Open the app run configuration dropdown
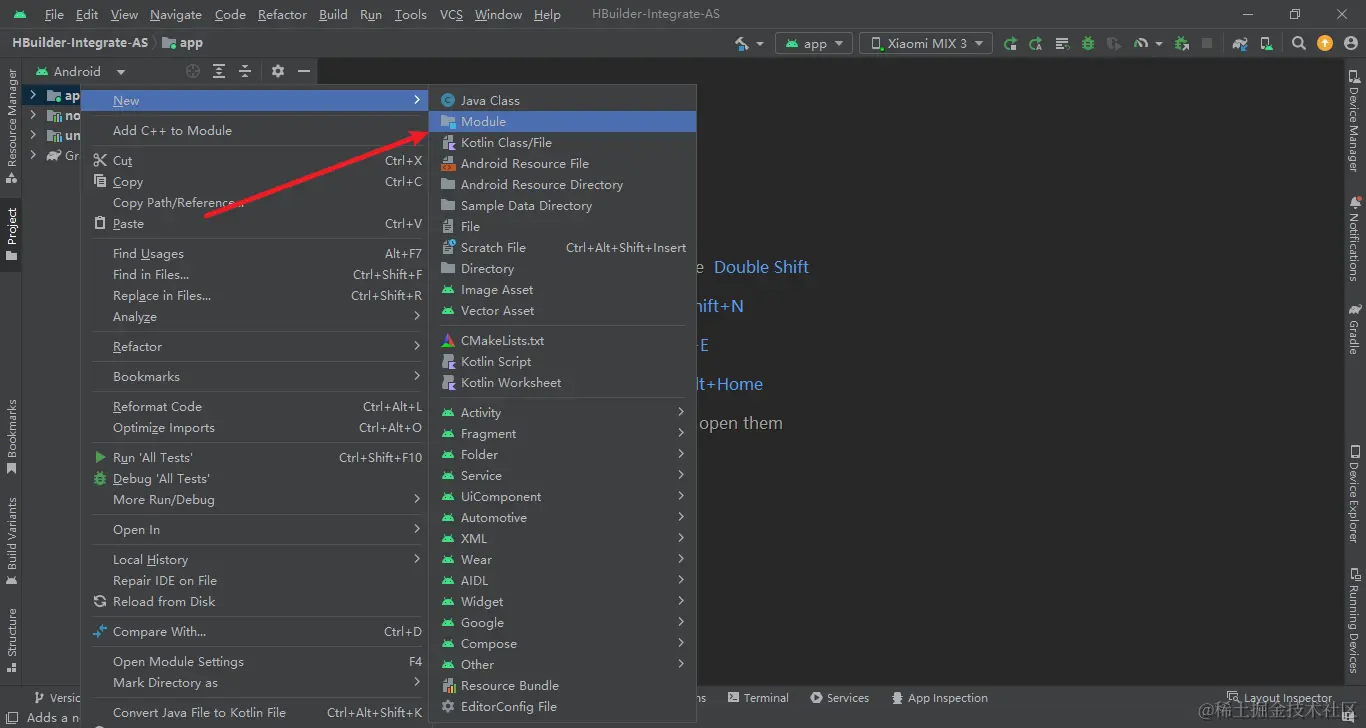Image resolution: width=1366 pixels, height=728 pixels. pos(815,43)
